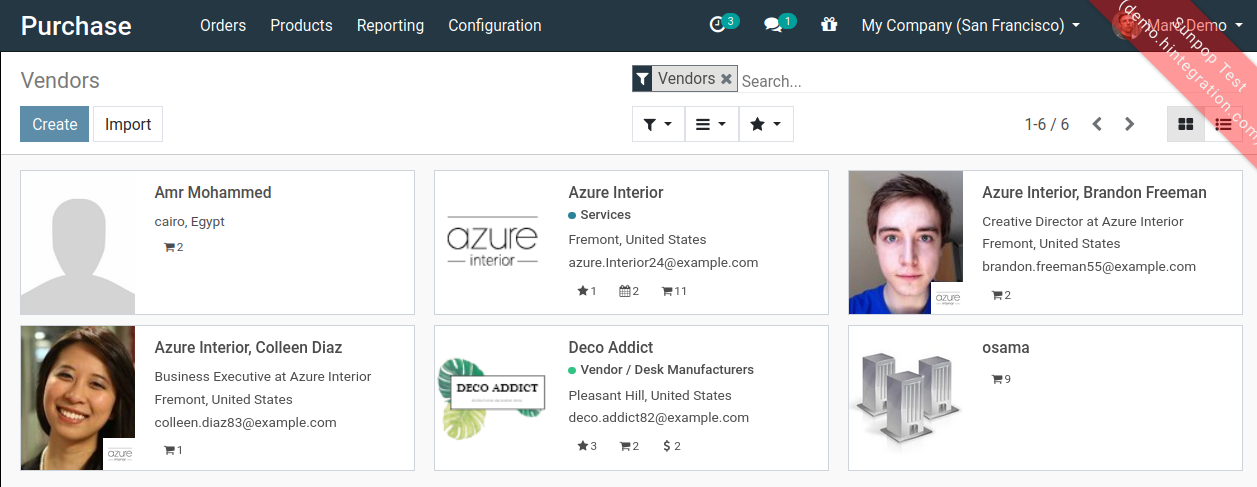Click the funnel icon on Vendors facet
Image resolution: width=1257 pixels, height=487 pixels.
tap(642, 78)
